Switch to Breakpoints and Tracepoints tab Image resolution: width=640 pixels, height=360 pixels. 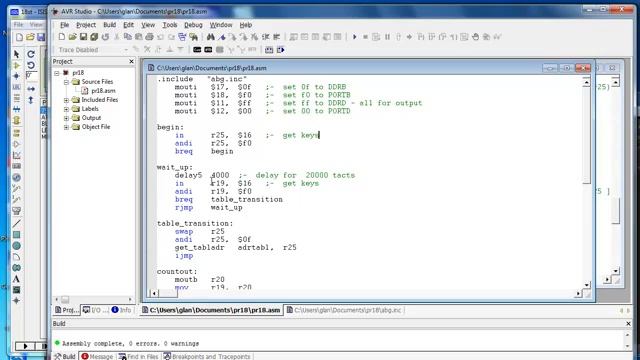coord(207,356)
